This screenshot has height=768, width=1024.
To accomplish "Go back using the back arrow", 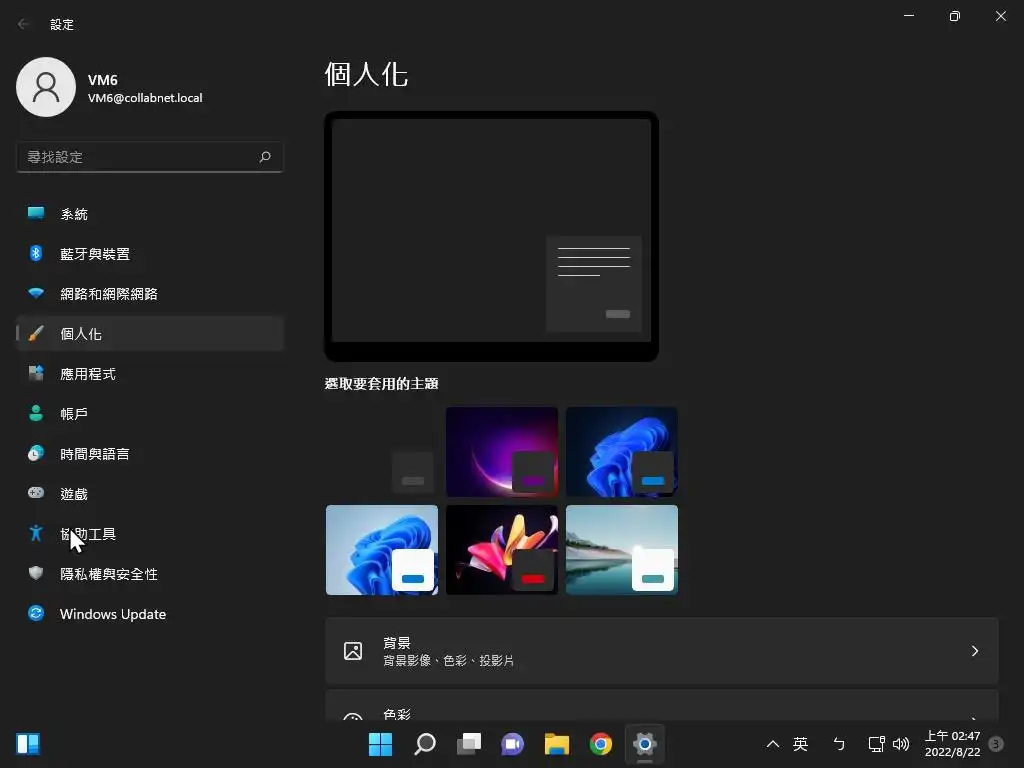I will [x=24, y=24].
